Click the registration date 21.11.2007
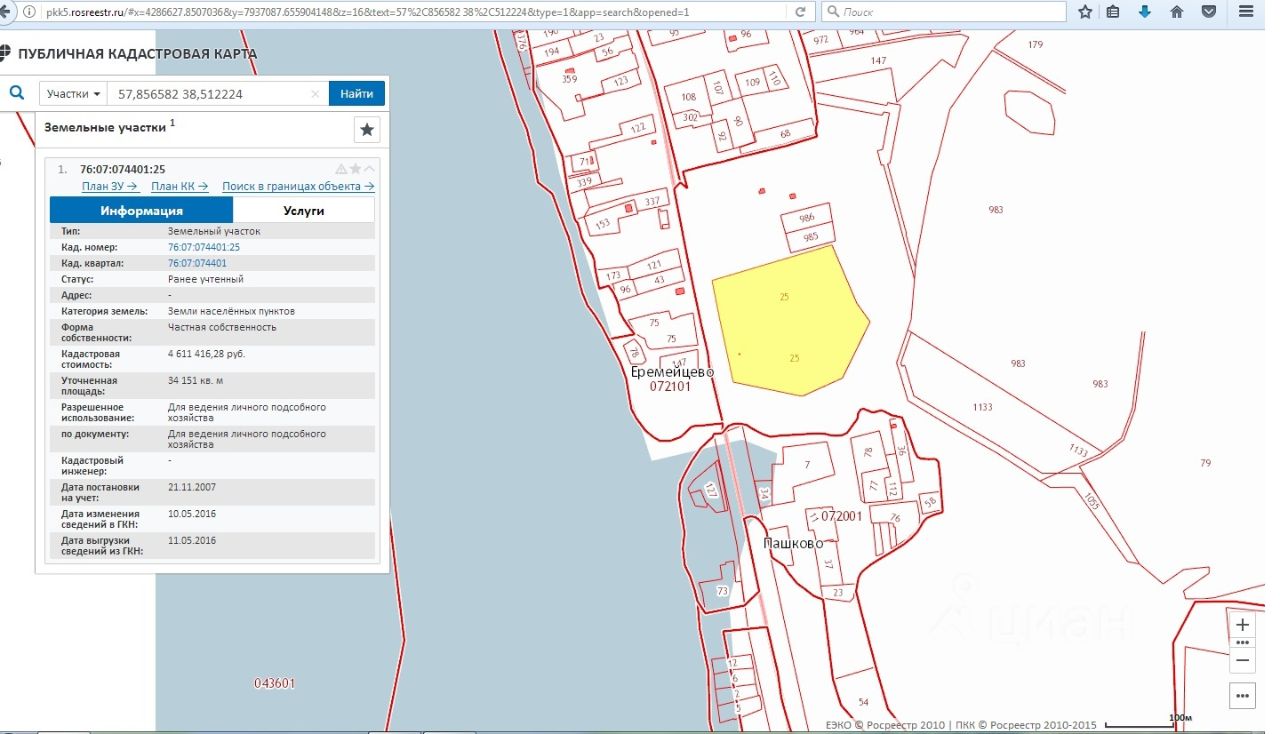Image resolution: width=1280 pixels, height=734 pixels. pyautogui.click(x=192, y=487)
